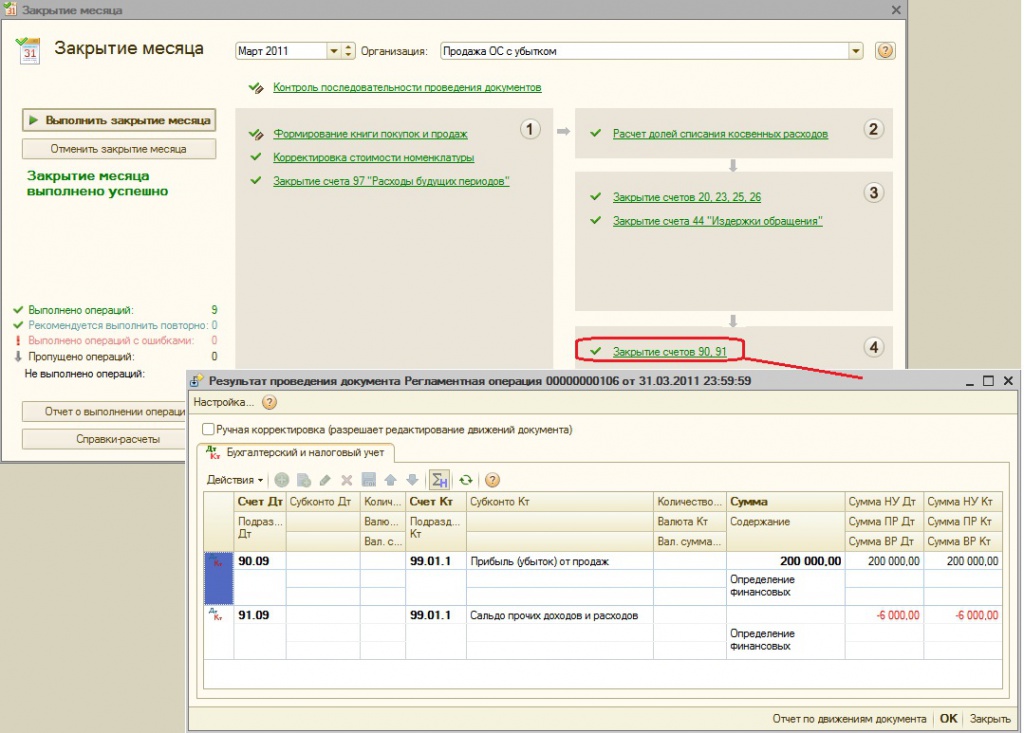Click the Субконто Дт column header
The image size is (1024, 733).
click(x=323, y=502)
